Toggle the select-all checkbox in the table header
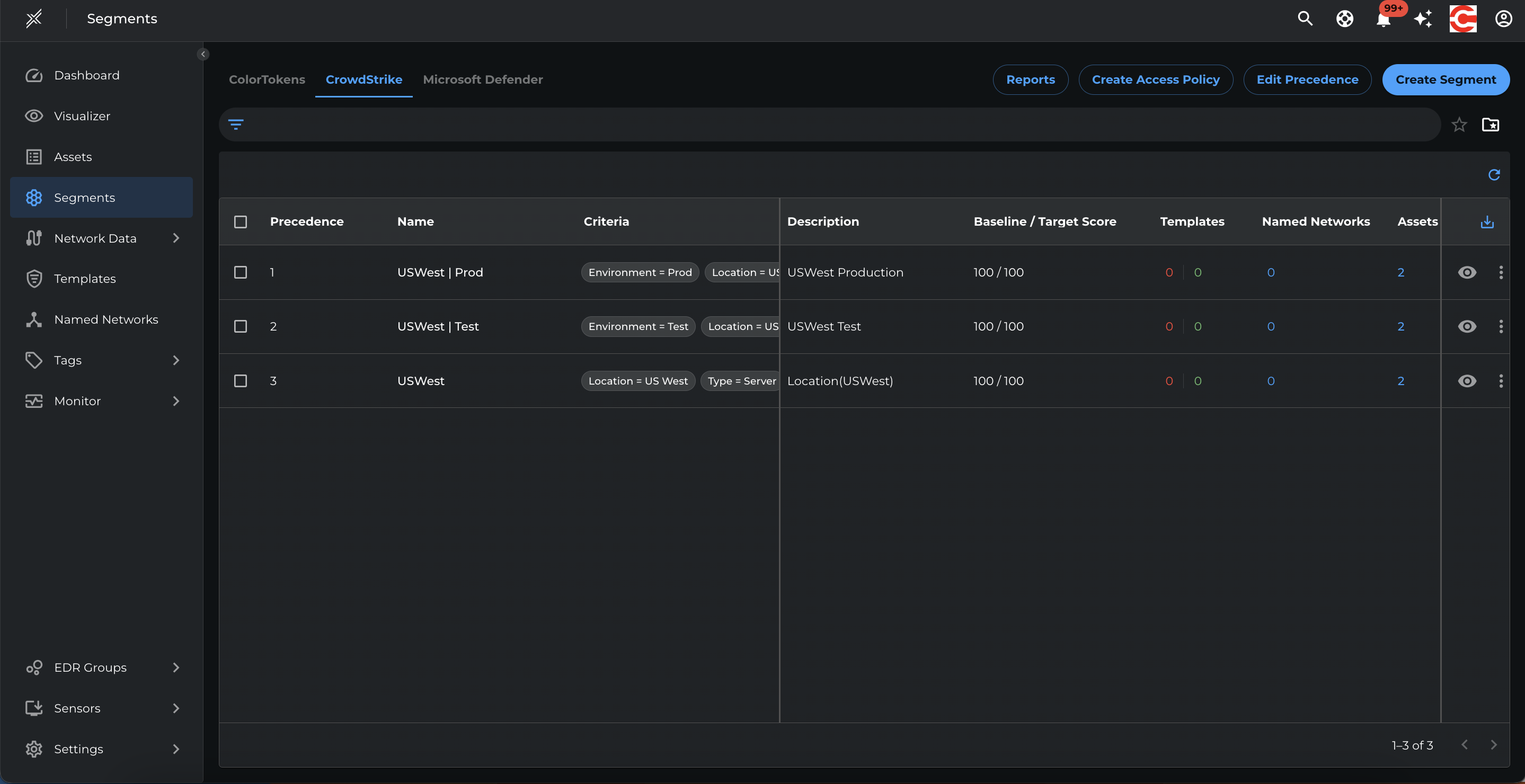 click(x=241, y=222)
